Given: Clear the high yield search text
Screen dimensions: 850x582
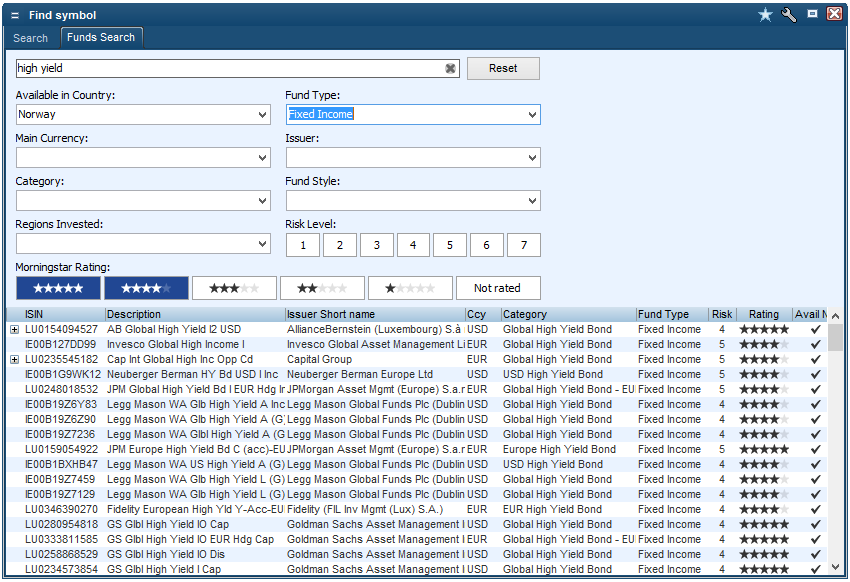Looking at the screenshot, I should click(450, 68).
